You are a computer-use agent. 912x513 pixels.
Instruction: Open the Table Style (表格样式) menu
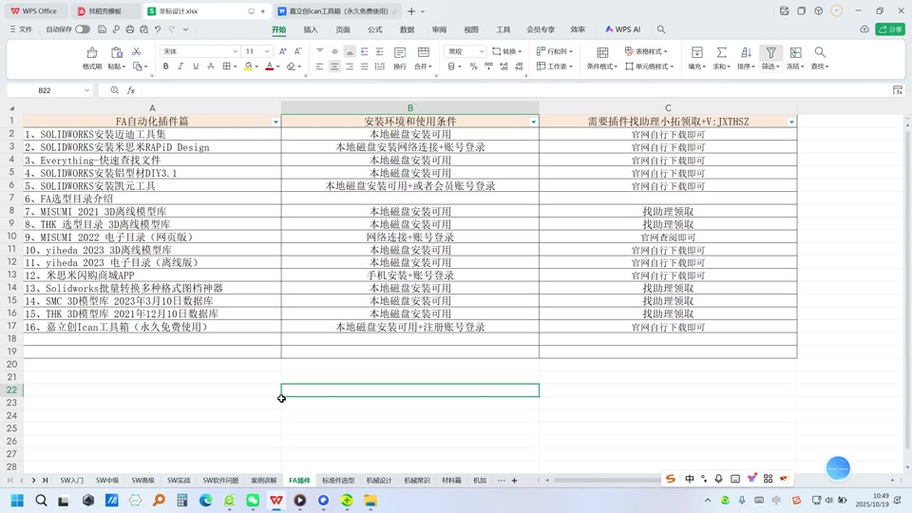click(646, 51)
